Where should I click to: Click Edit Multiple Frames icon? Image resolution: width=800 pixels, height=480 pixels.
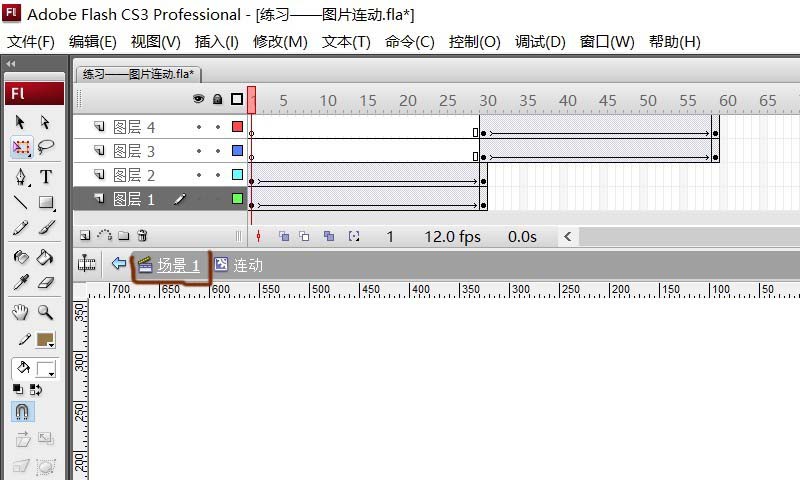click(329, 236)
